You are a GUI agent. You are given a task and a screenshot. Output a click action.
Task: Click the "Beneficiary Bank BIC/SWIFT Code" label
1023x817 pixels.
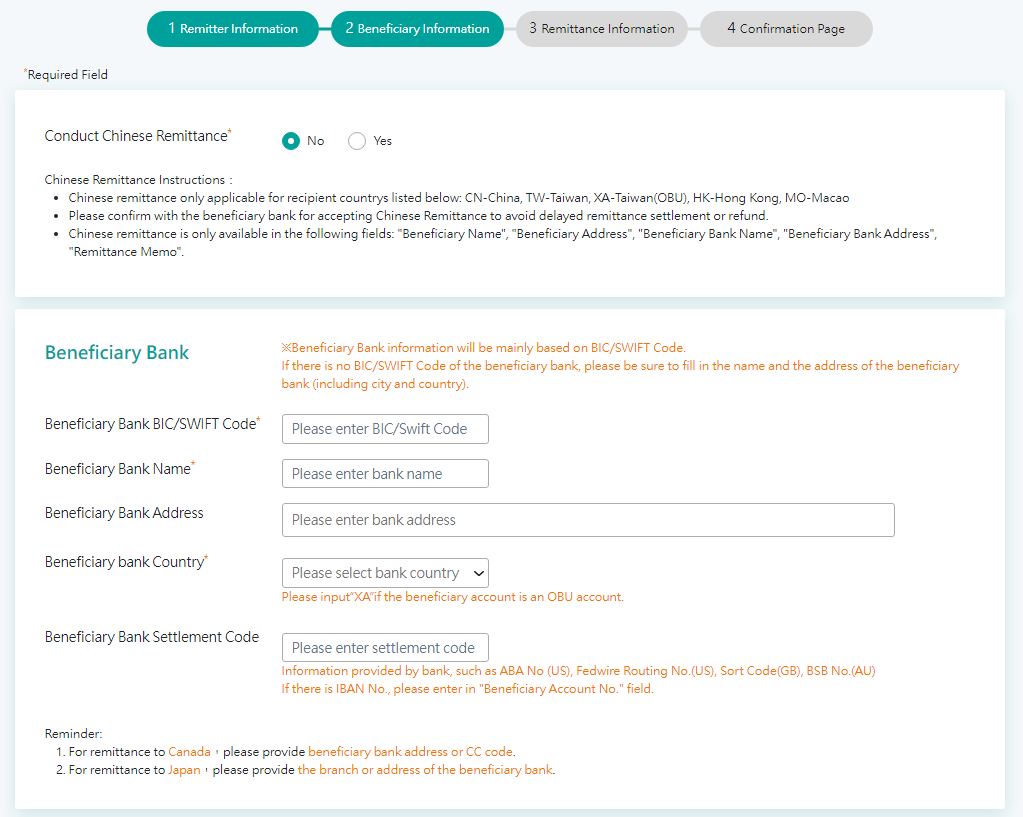pos(150,424)
